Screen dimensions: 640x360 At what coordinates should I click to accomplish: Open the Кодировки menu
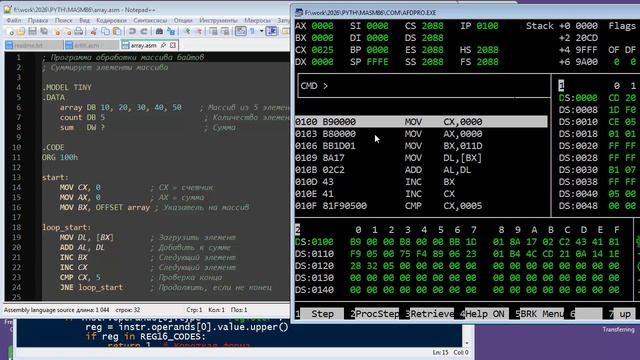coord(111,20)
